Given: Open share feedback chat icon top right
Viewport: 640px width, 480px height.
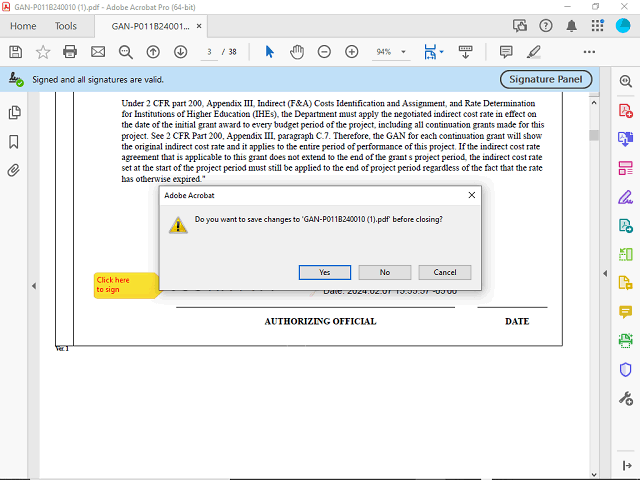Looking at the screenshot, I should point(520,26).
